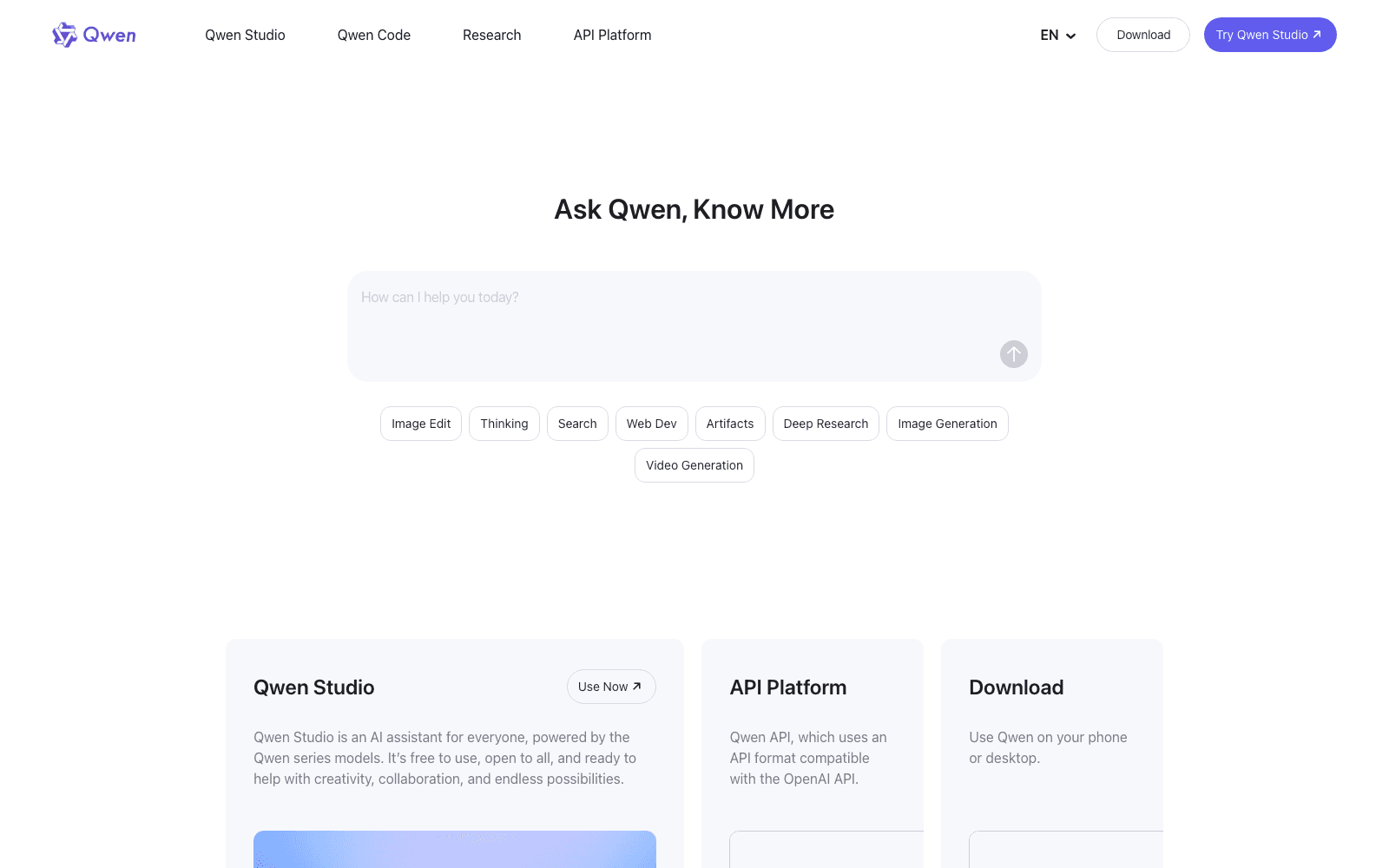Viewport: 1389px width, 868px height.
Task: Select the Image Edit chip
Action: [421, 424]
